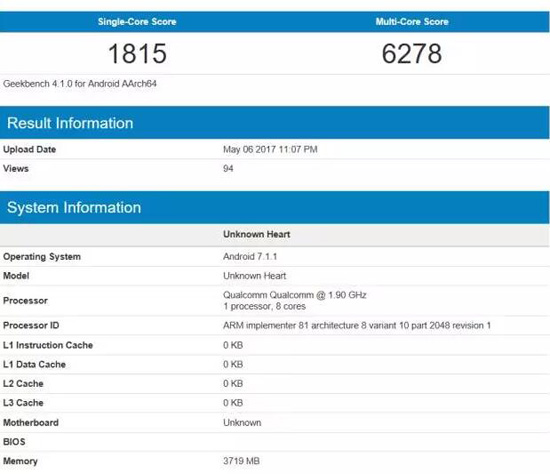Click the L3 Cache row label
550x474 pixels.
tap(23, 403)
